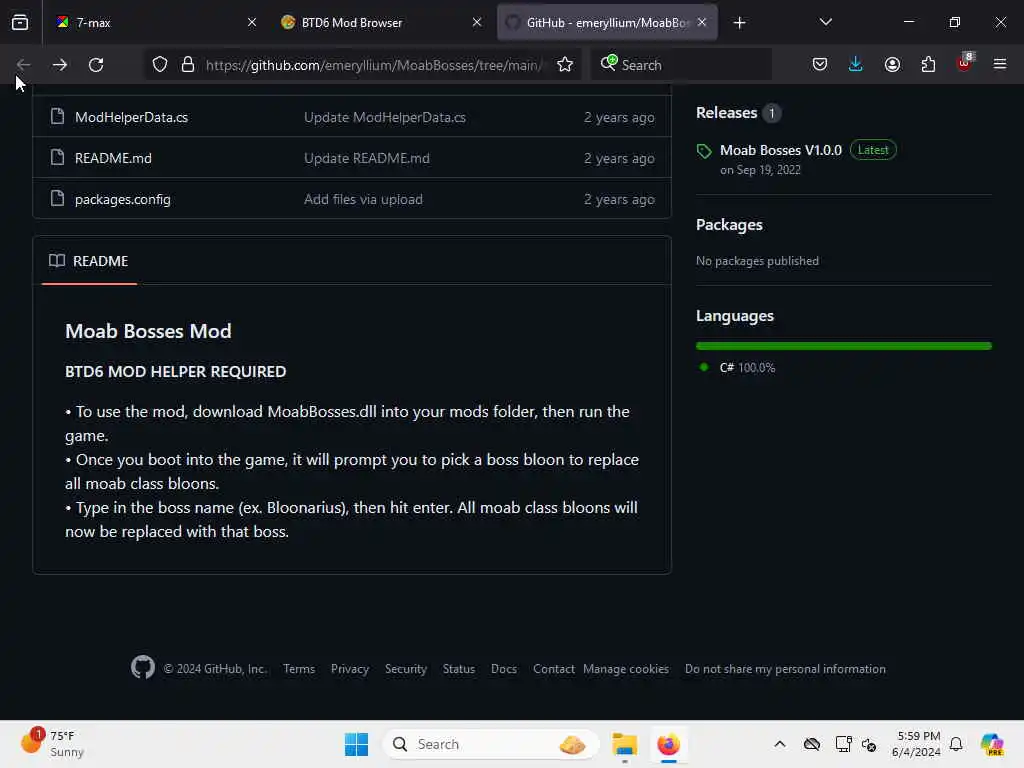Open the Docs footer link

click(x=504, y=669)
